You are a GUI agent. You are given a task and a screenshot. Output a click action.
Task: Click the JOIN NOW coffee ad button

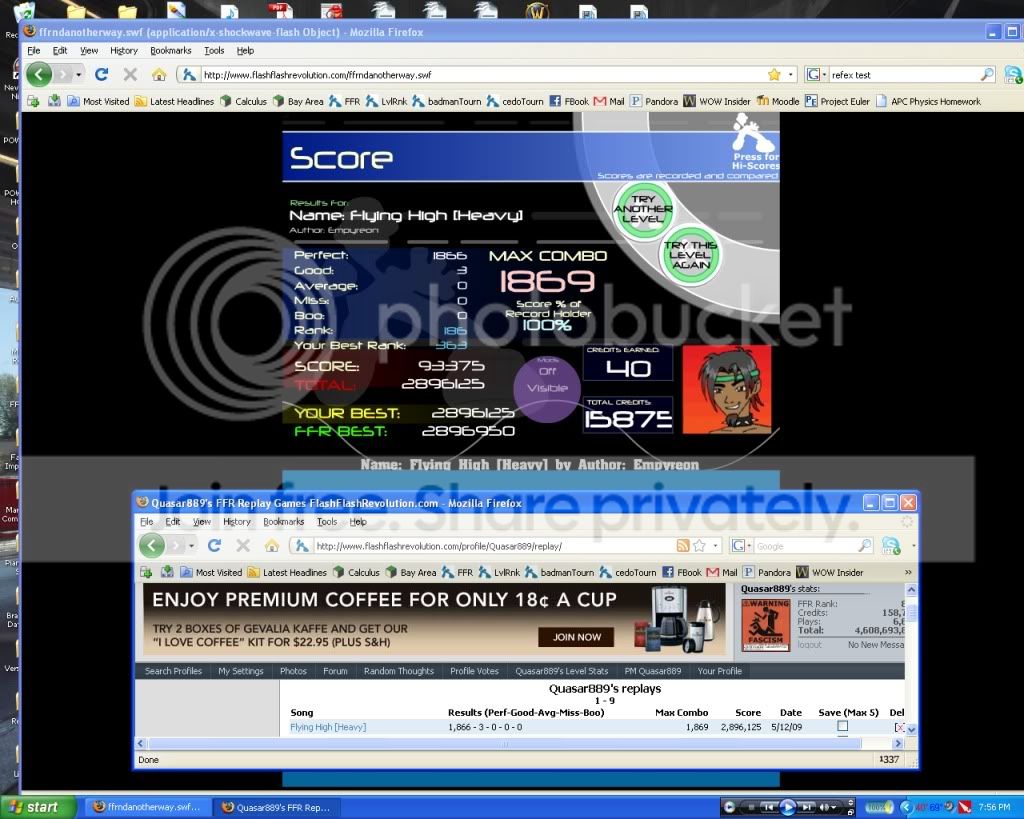[x=576, y=637]
